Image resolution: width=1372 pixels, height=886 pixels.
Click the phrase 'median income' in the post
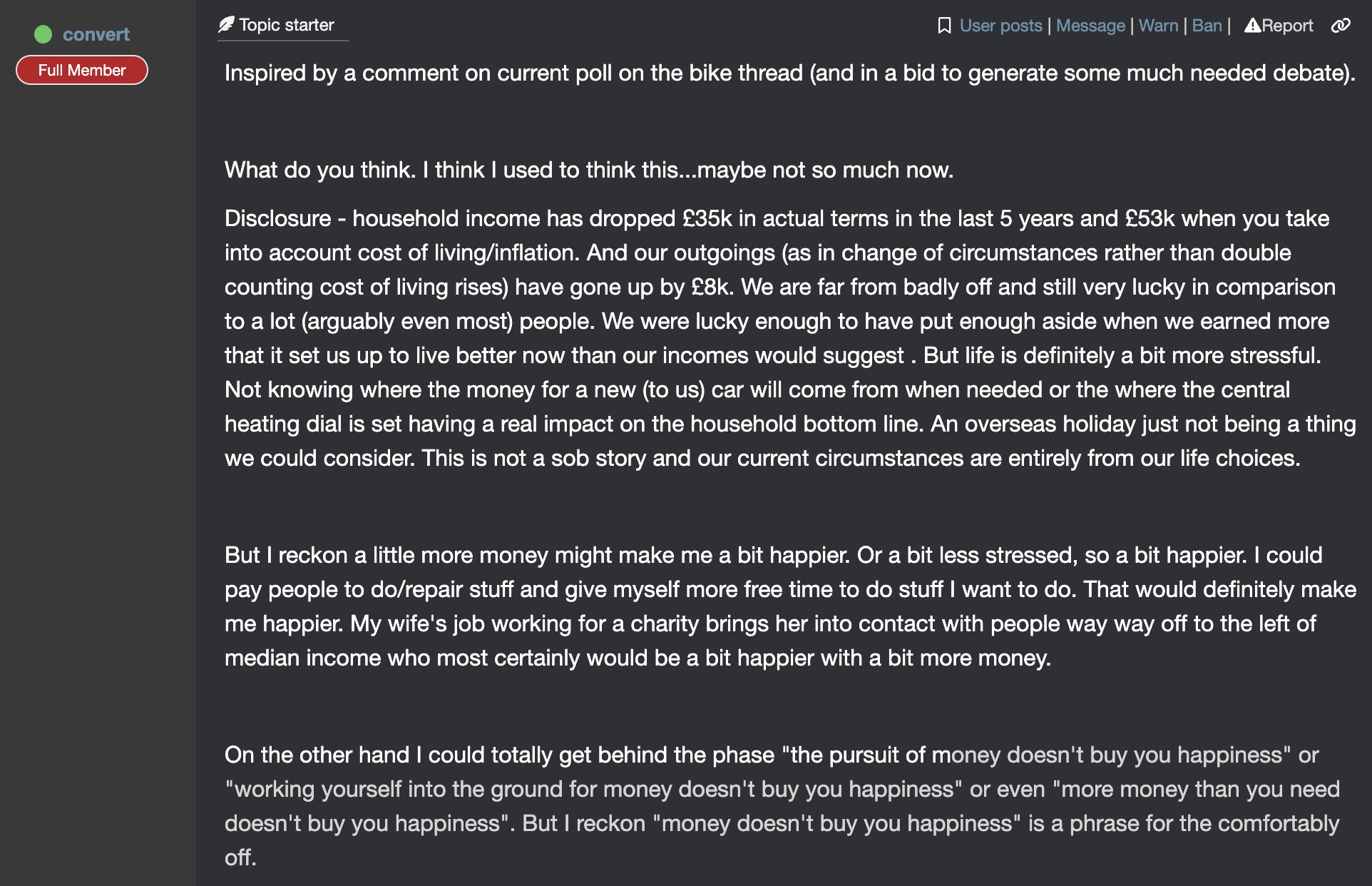tap(302, 658)
